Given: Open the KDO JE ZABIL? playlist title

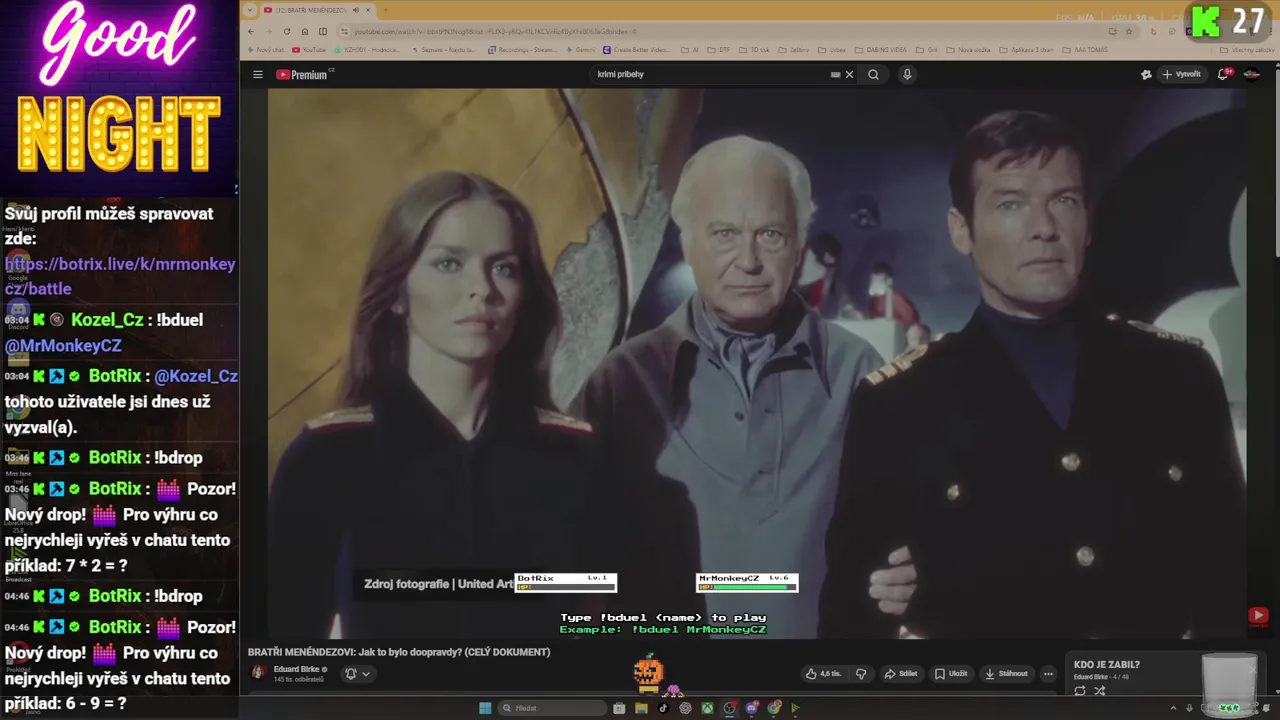Looking at the screenshot, I should coord(1107,665).
